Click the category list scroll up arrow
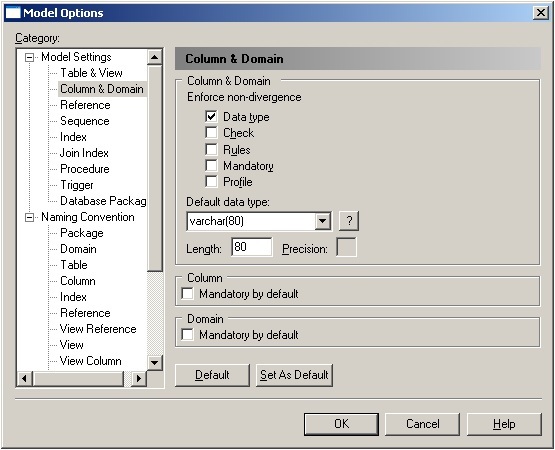 (x=155, y=57)
